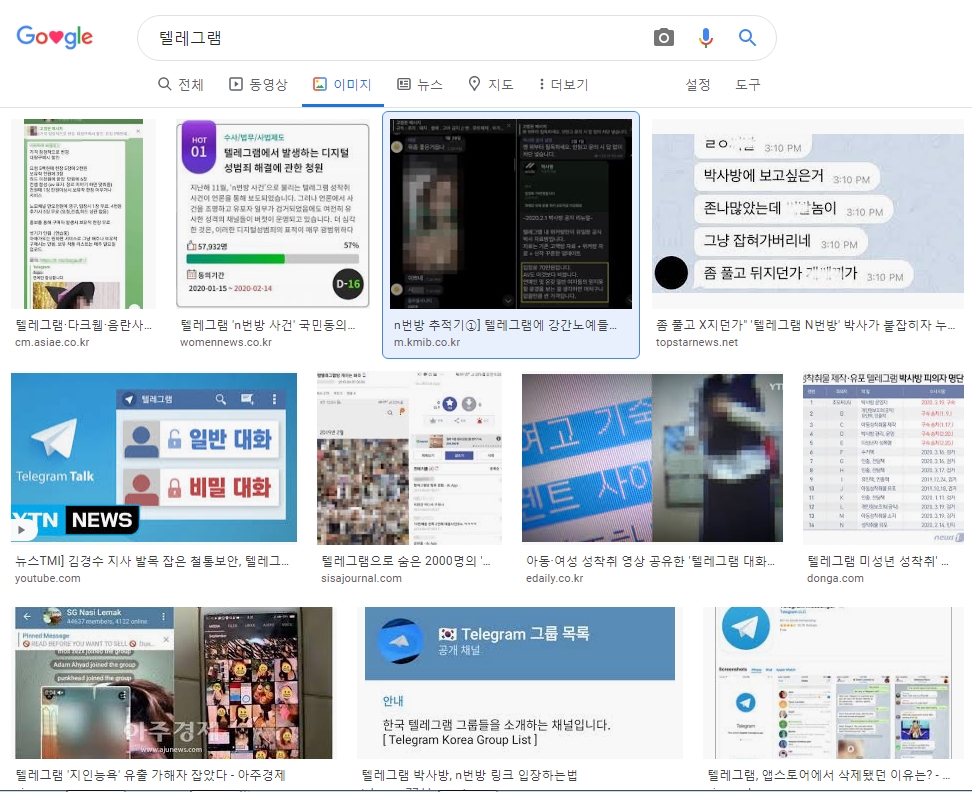This screenshot has height=792, width=972.
Task: Click caption n번방 추적기① 텔레그램에 강간노예들…
Action: click(x=505, y=325)
